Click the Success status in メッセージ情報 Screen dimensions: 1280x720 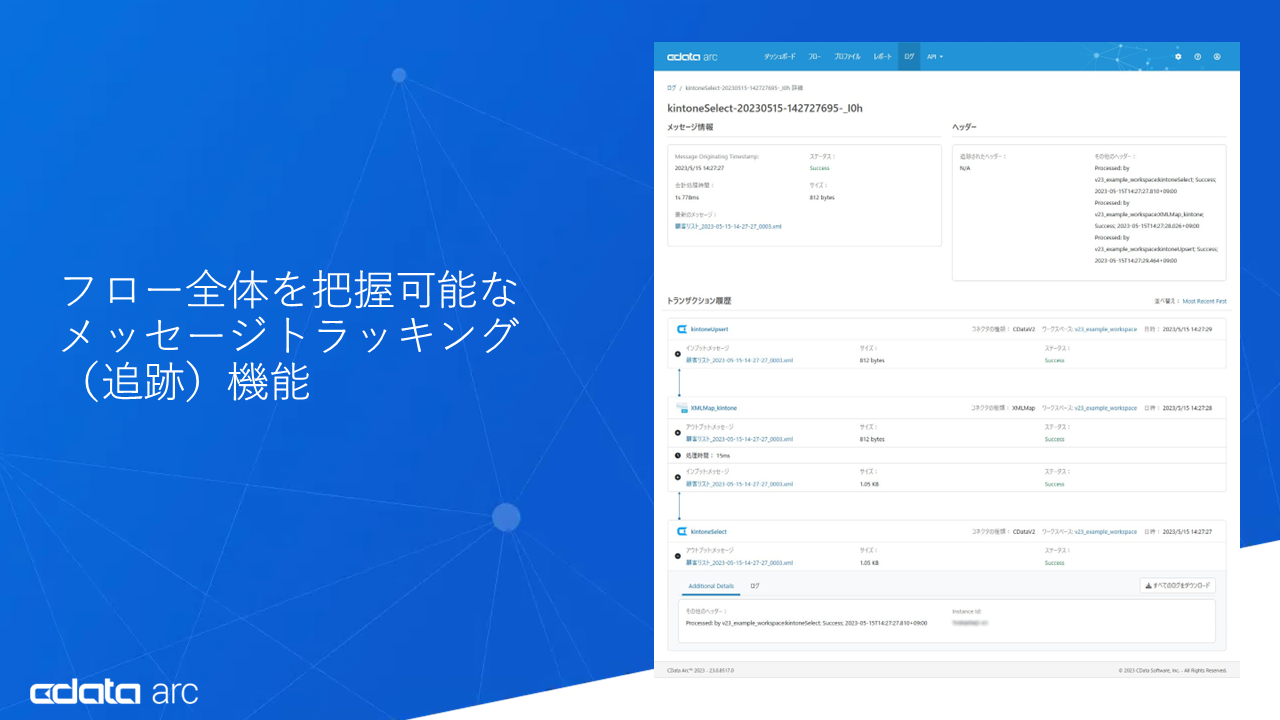coord(819,168)
